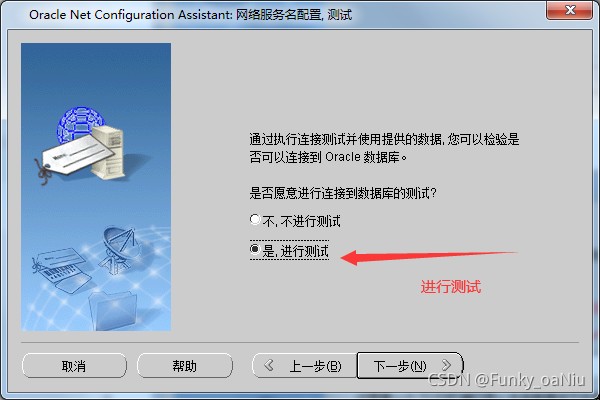Click the white name tag icon with string
This screenshot has height=400, width=600.
pos(73,159)
